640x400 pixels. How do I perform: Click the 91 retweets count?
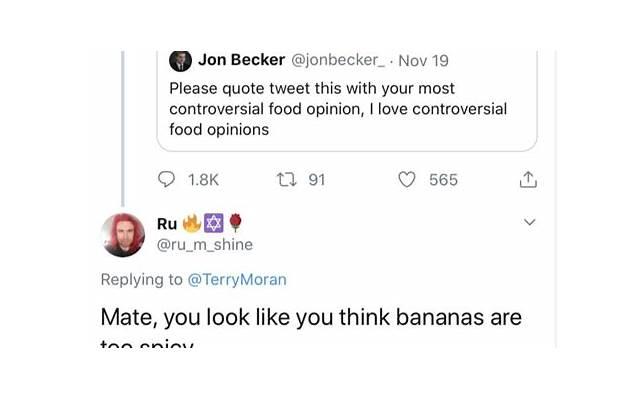coord(317,180)
